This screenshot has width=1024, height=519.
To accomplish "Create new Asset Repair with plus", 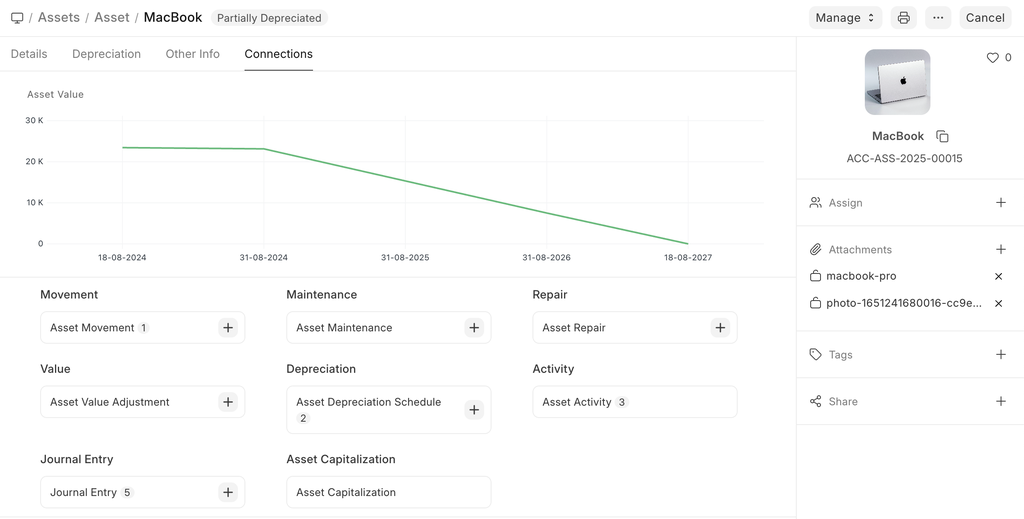I will (720, 328).
